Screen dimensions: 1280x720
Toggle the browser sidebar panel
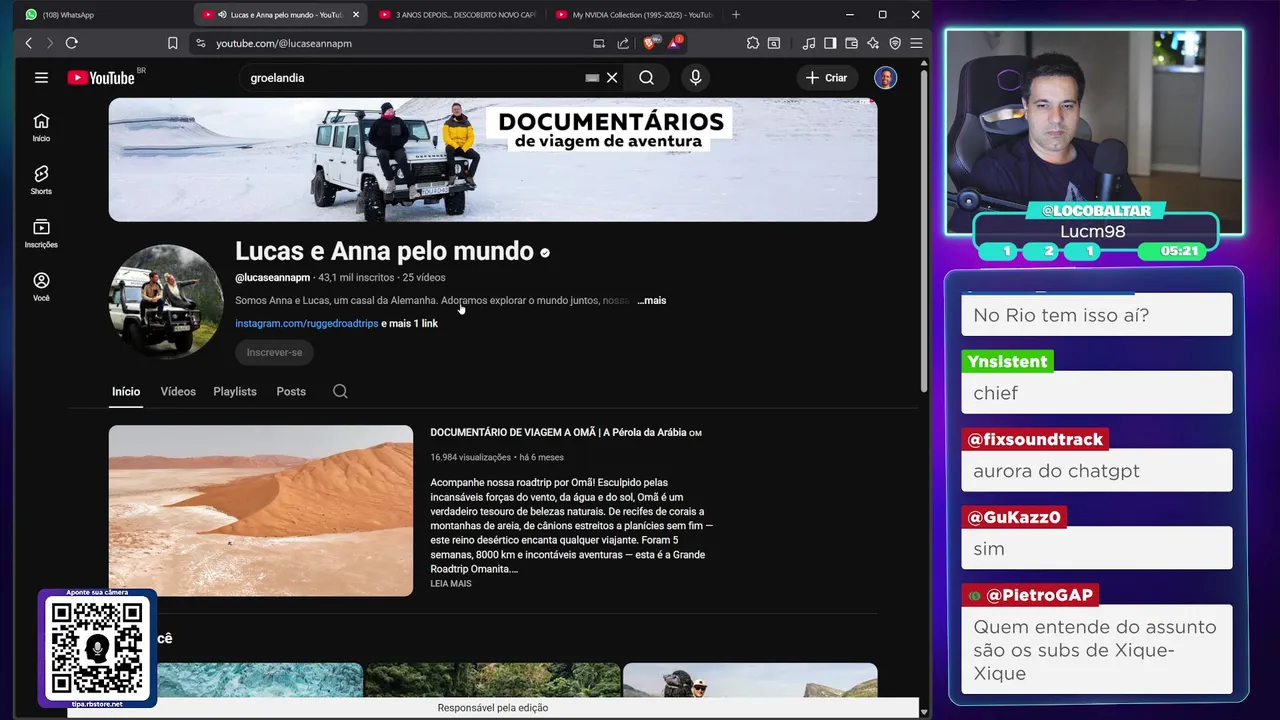(x=830, y=43)
